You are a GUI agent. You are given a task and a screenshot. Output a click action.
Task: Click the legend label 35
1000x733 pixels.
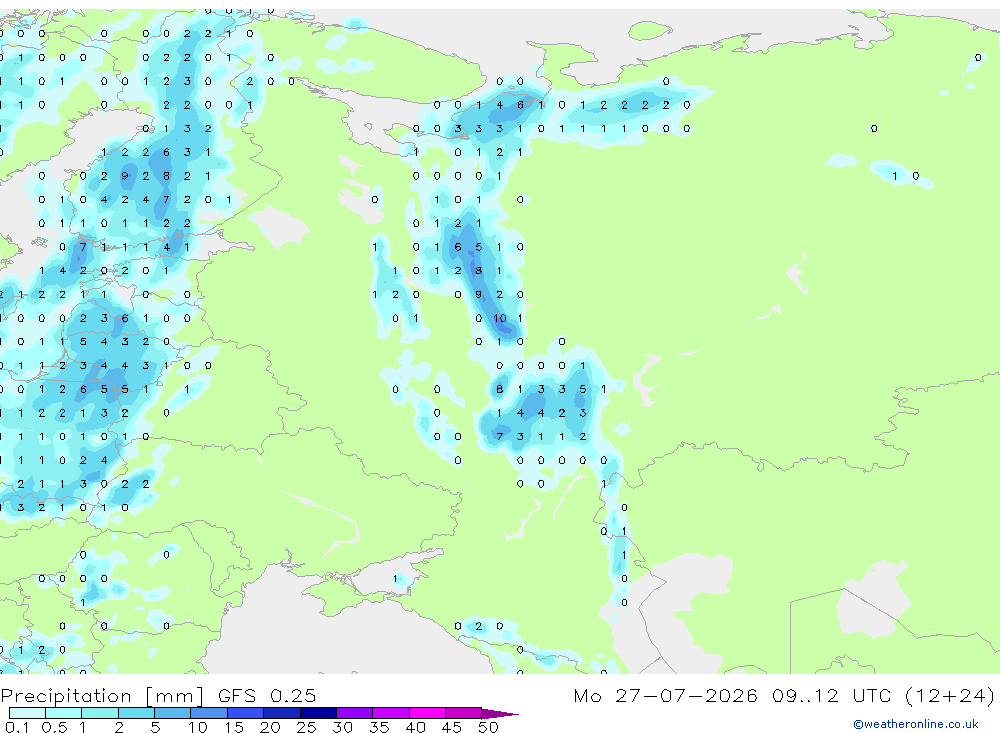point(379,727)
